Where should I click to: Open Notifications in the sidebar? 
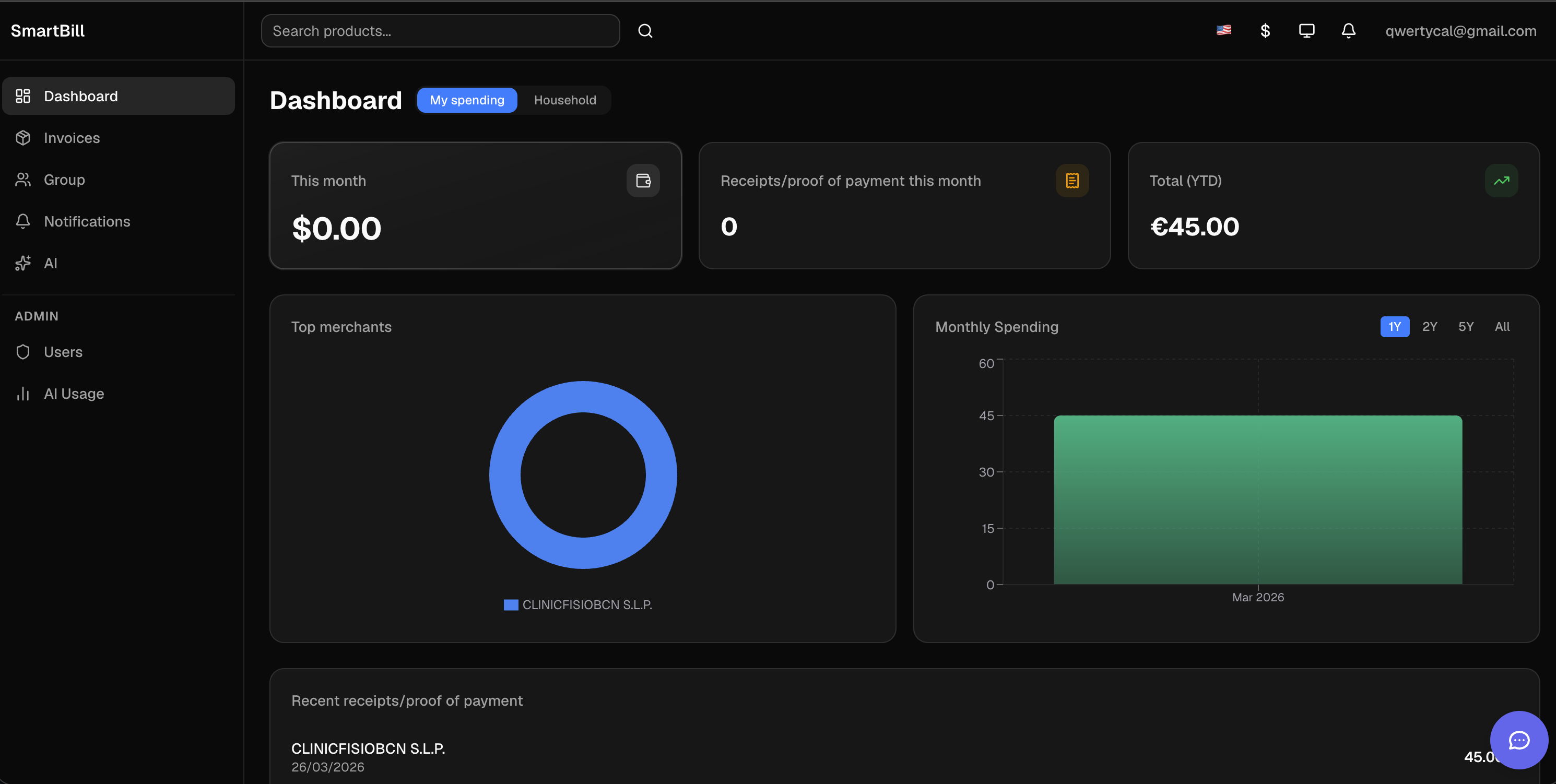[119, 221]
